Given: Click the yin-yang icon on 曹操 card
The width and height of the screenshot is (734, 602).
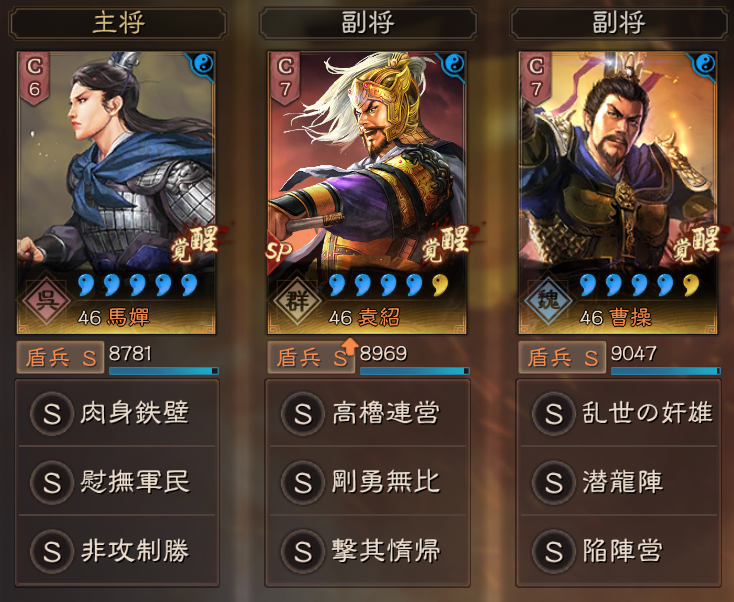Looking at the screenshot, I should pyautogui.click(x=705, y=63).
